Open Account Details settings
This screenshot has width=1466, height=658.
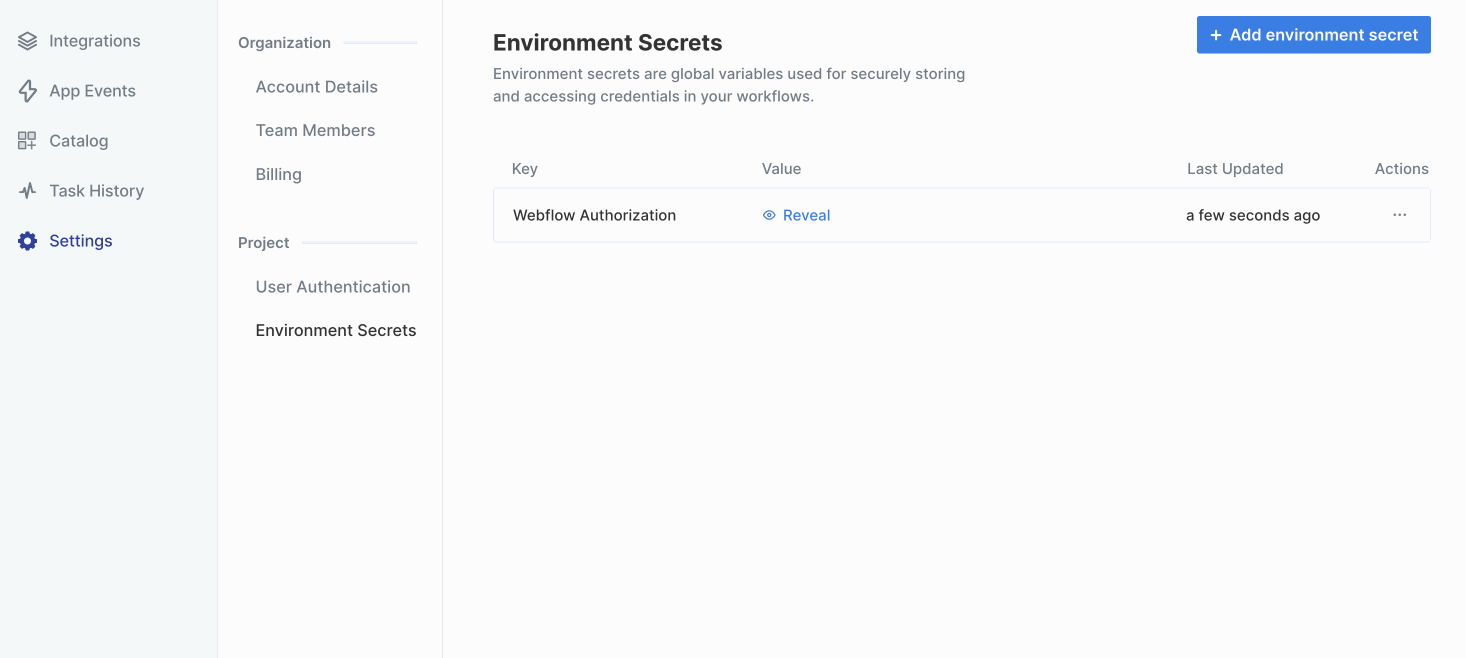(x=317, y=87)
